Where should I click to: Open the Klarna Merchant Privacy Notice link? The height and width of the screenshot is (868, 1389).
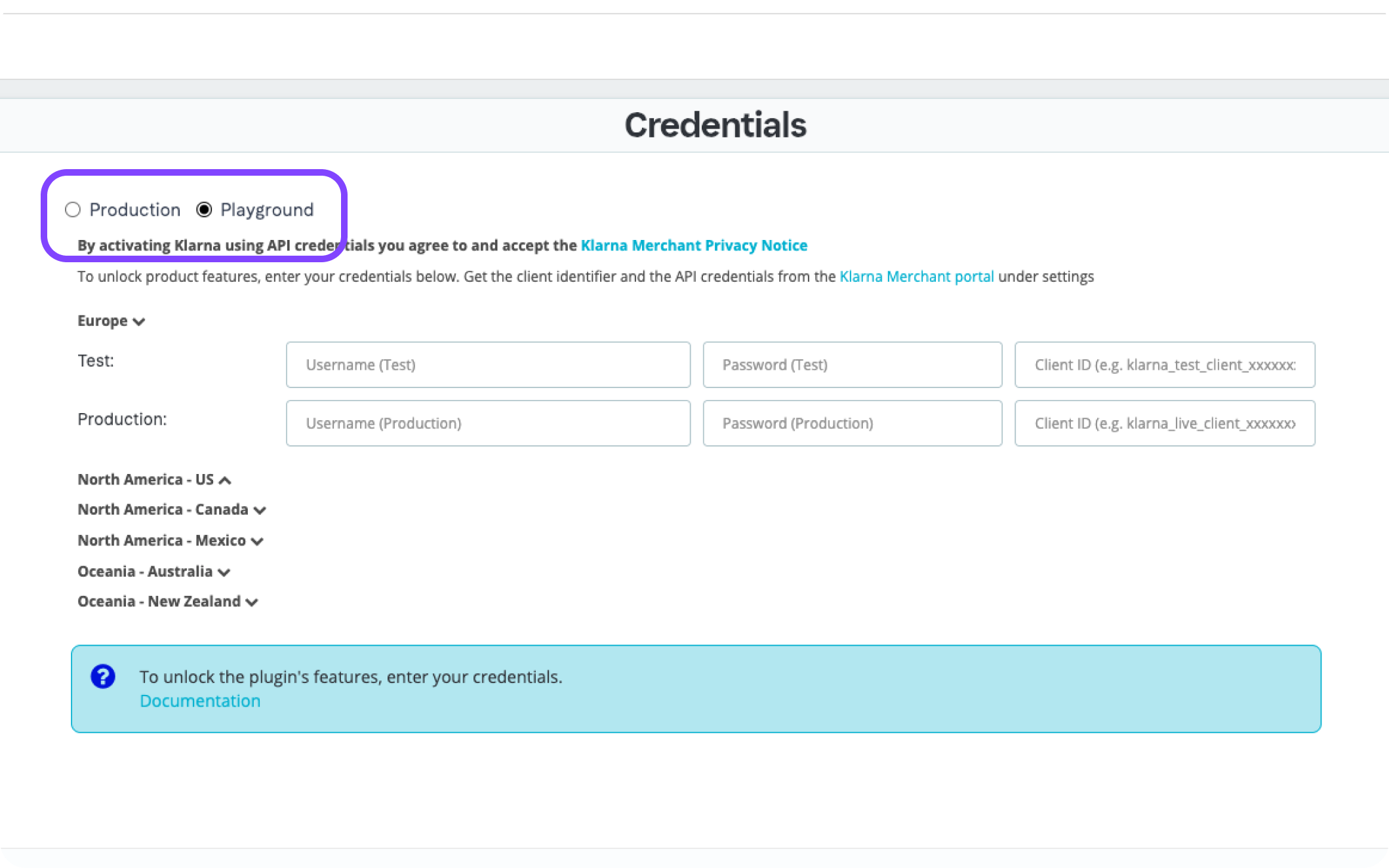tap(694, 245)
